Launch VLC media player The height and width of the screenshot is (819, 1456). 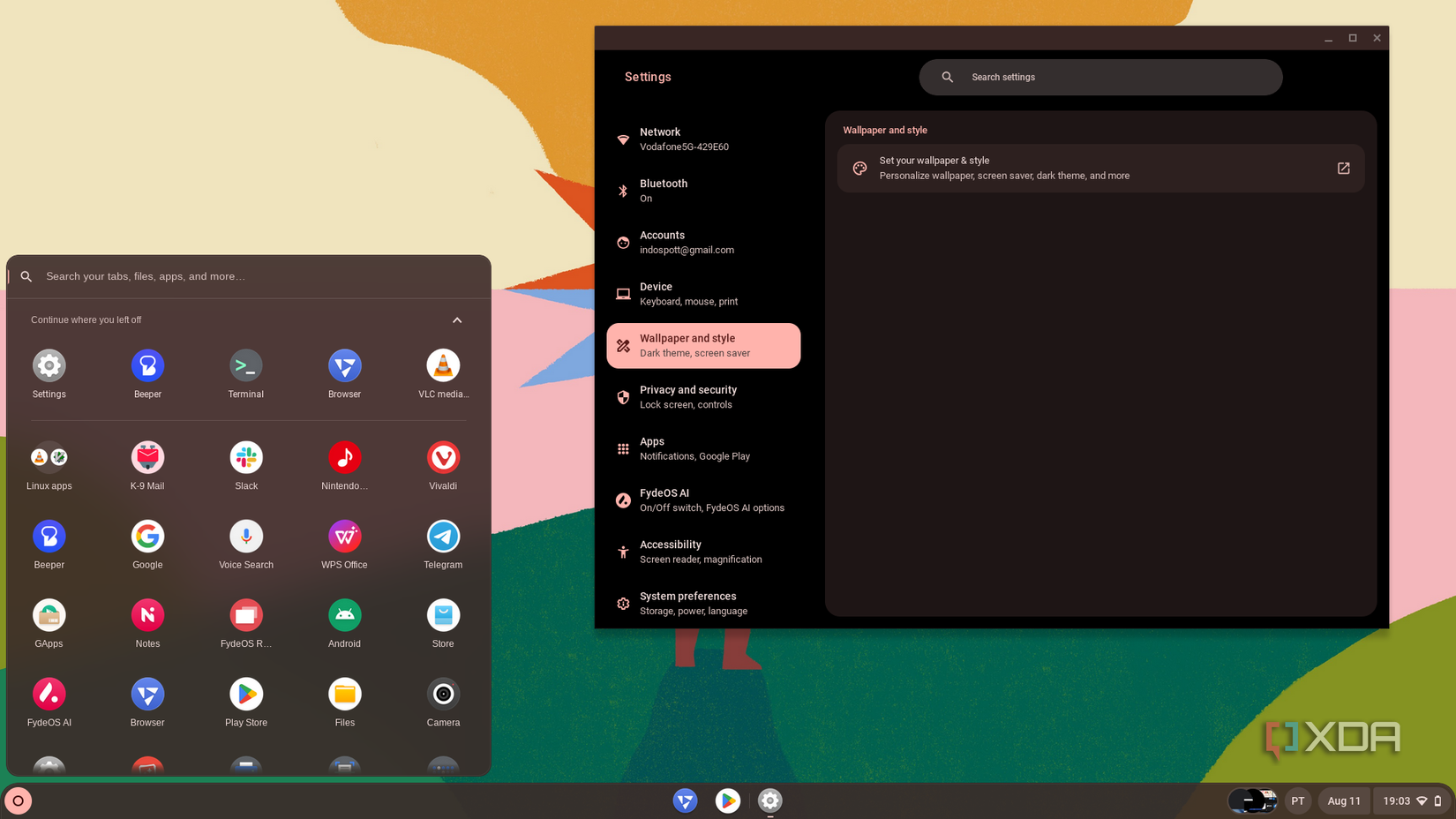point(443,365)
